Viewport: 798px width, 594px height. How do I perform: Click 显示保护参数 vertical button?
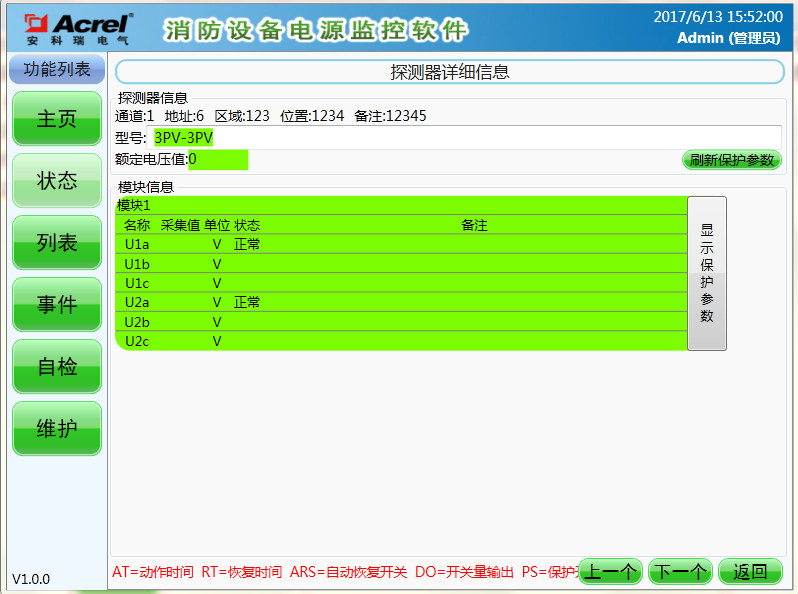707,273
